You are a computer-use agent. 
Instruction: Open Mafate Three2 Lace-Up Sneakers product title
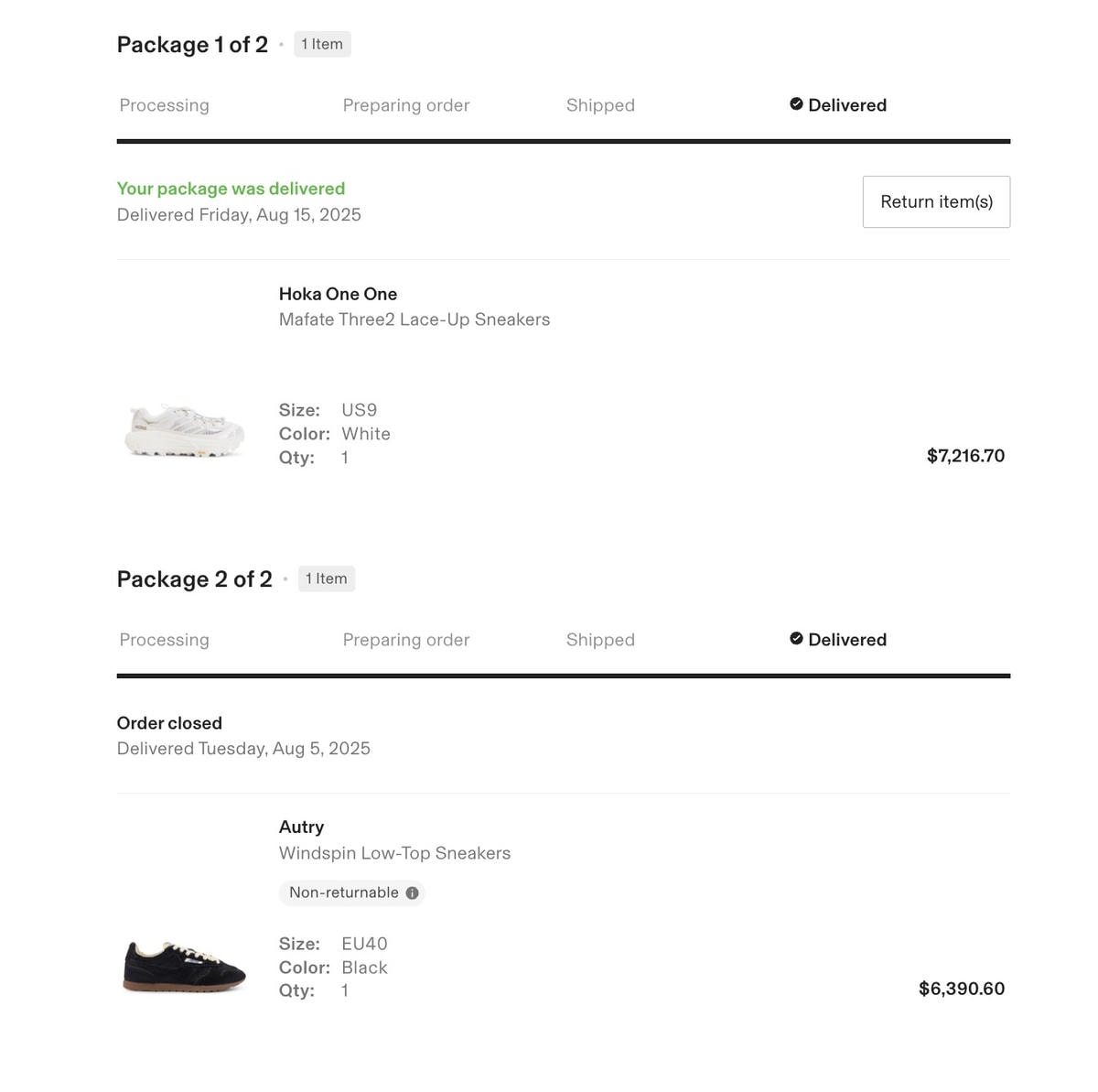pyautogui.click(x=414, y=319)
